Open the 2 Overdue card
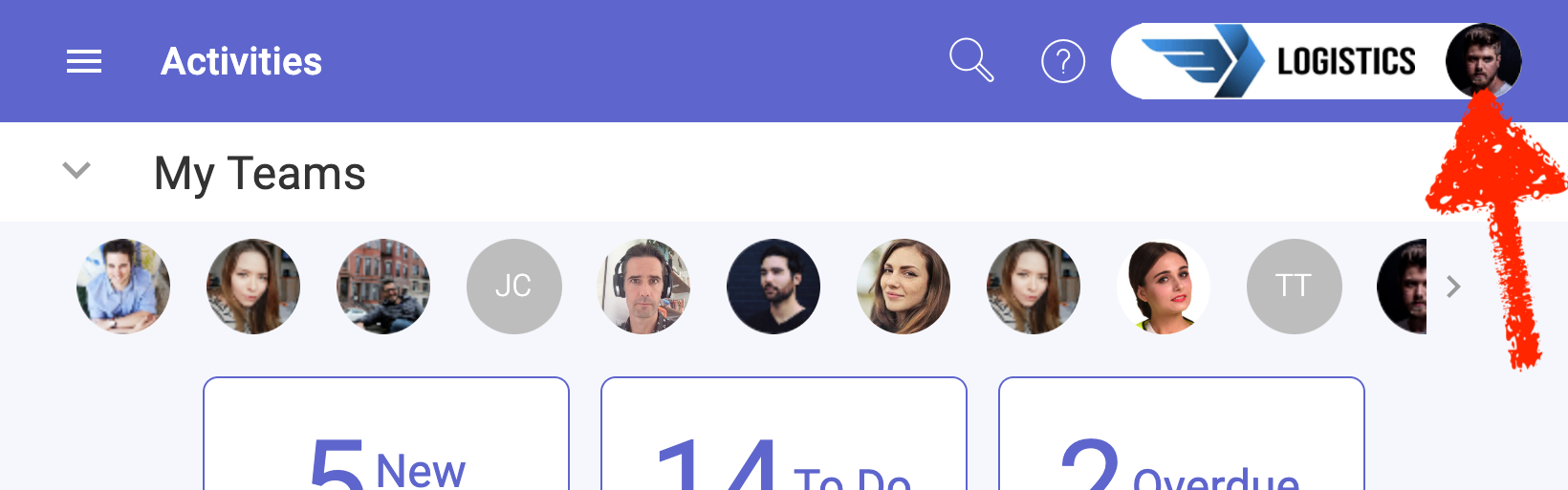1568x490 pixels. point(1182,434)
